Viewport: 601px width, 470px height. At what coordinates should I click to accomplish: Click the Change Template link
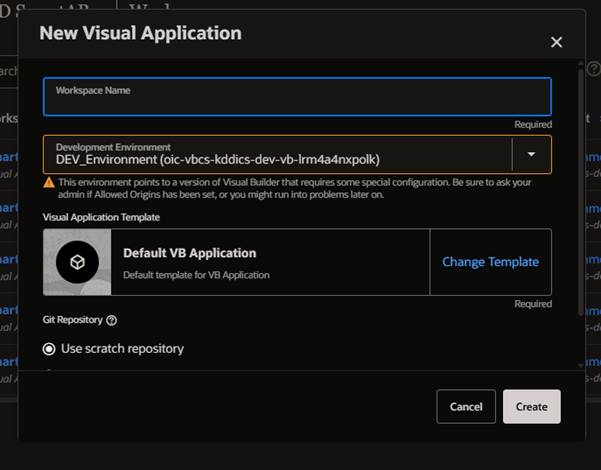[490, 262]
